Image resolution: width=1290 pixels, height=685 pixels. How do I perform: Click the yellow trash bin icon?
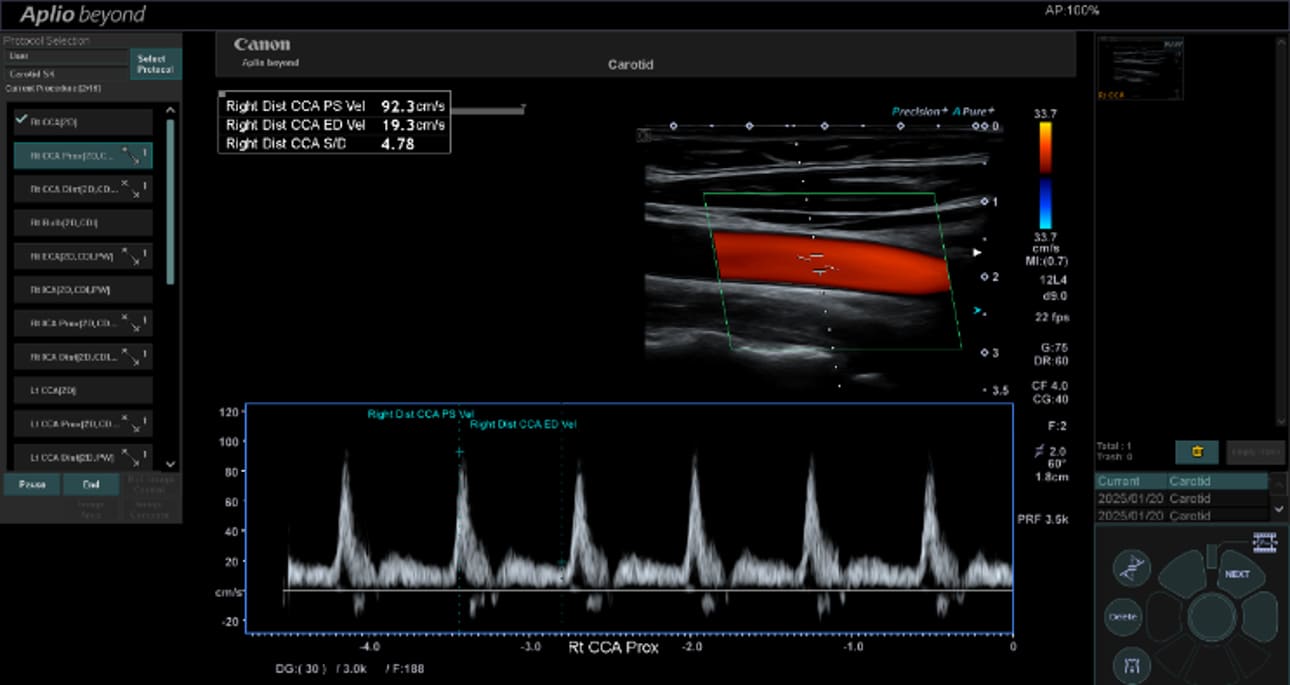(1196, 452)
